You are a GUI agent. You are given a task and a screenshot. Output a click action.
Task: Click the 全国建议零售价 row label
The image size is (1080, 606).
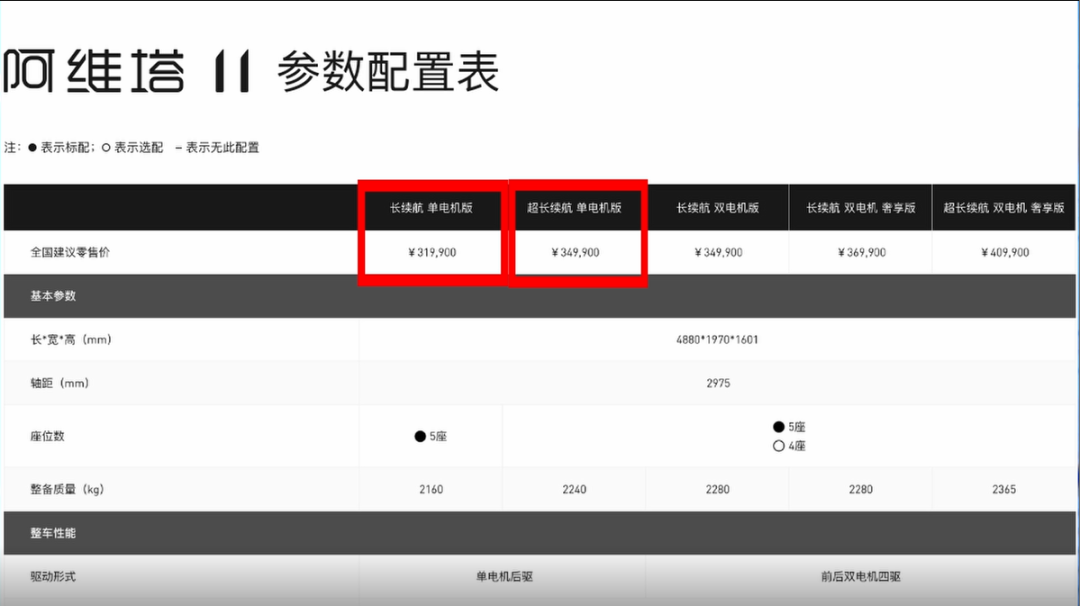70,252
